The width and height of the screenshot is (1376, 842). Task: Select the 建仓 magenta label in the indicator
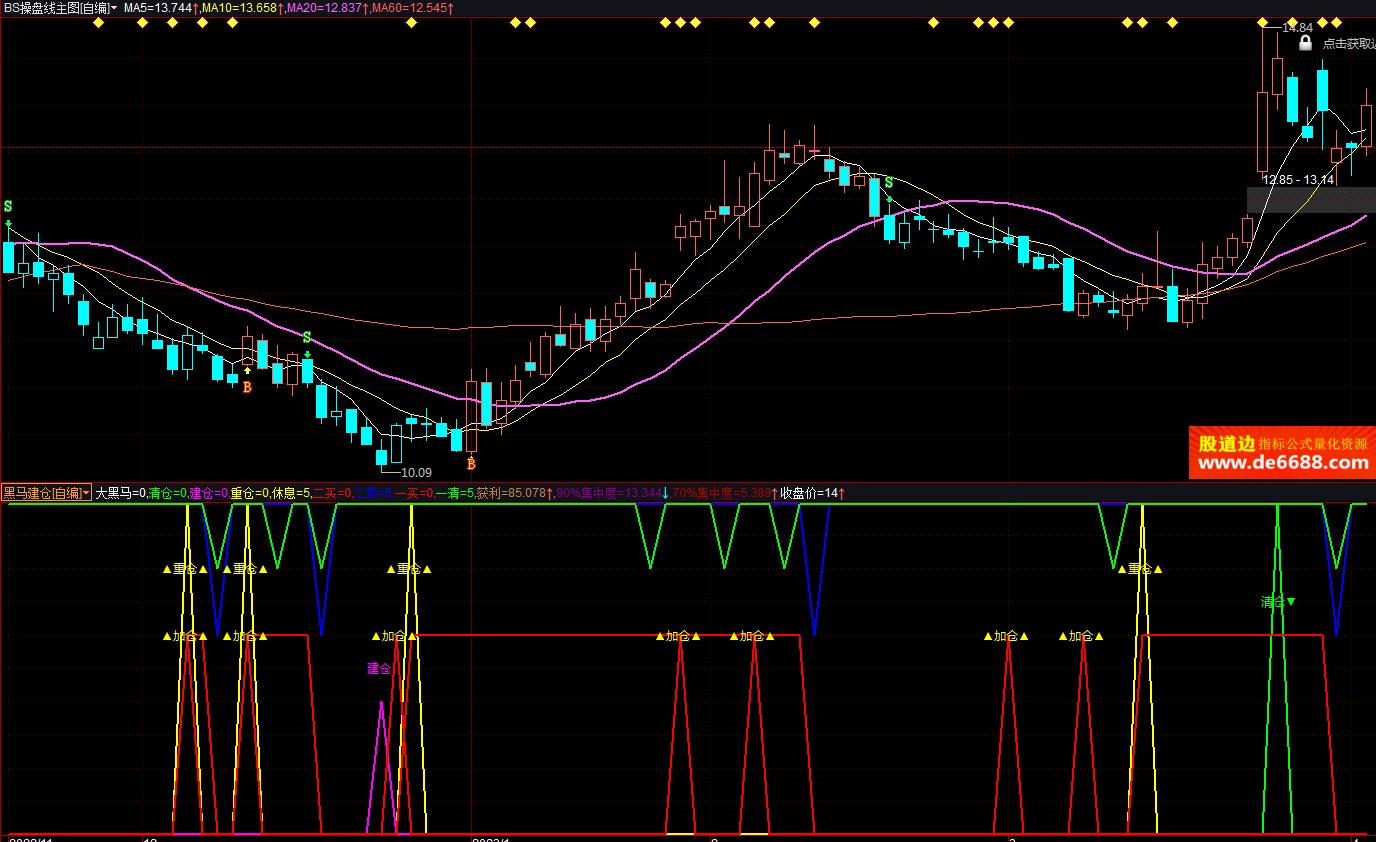click(x=379, y=668)
